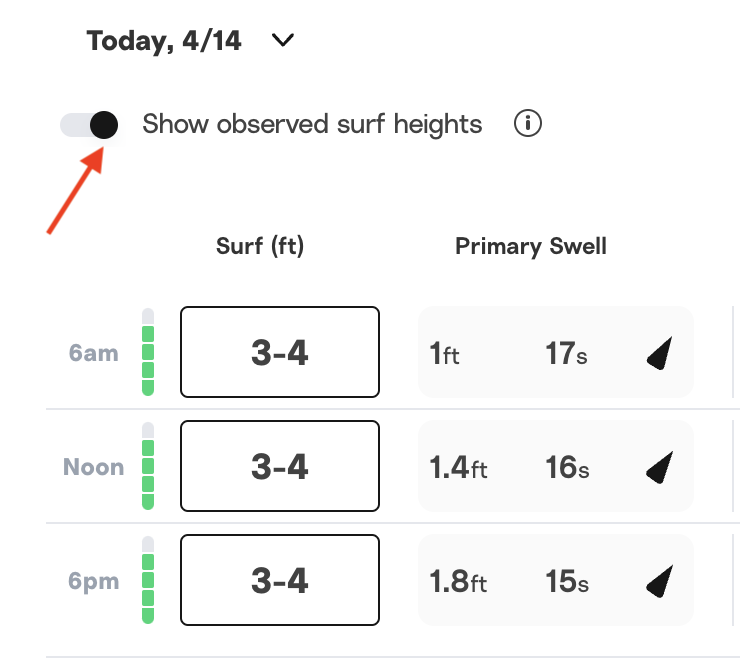Click the Noon green surf rating bar
The width and height of the screenshot is (740, 664).
pos(148,467)
